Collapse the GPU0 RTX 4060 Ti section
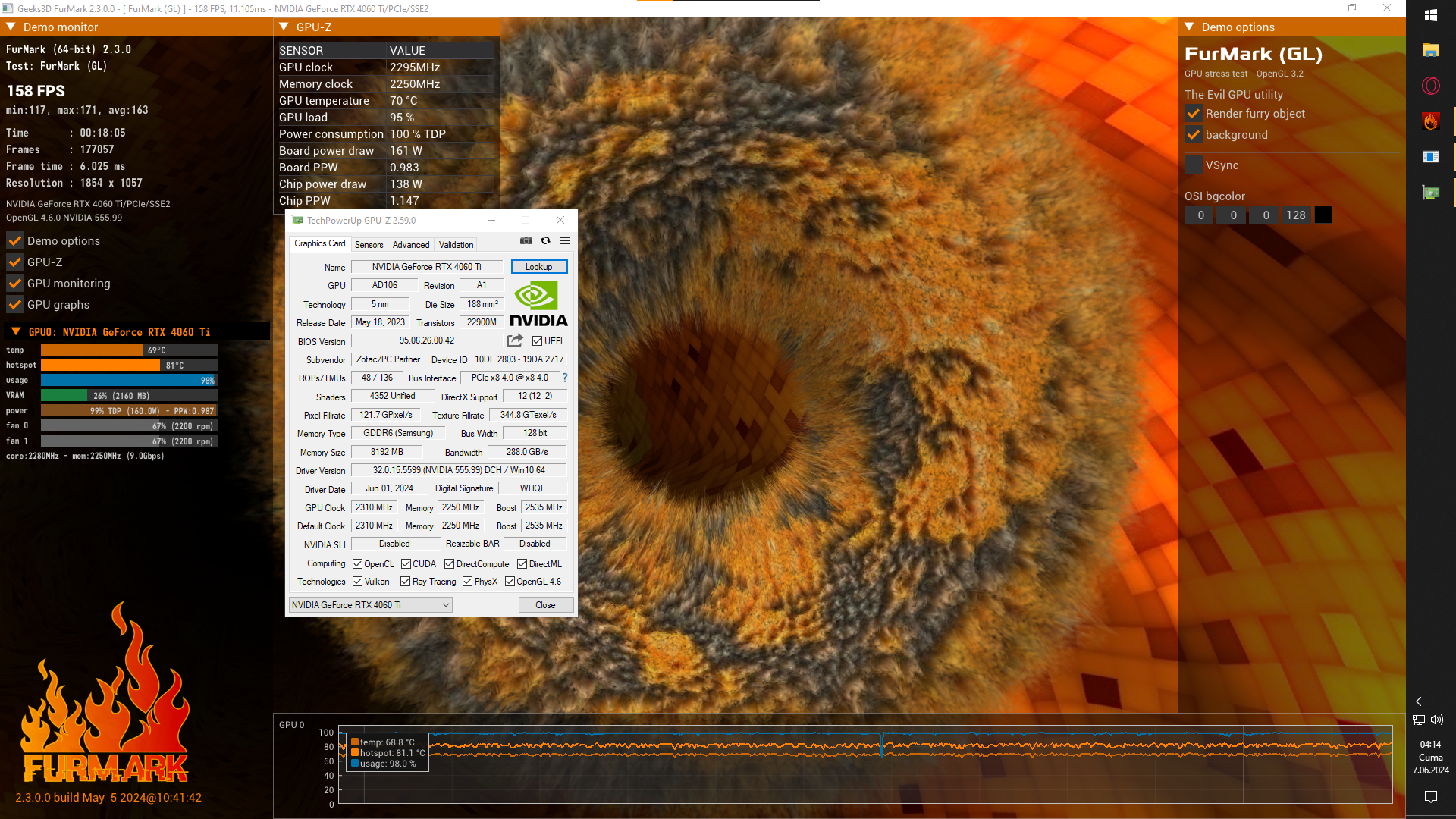The width and height of the screenshot is (1456, 819). coord(16,332)
